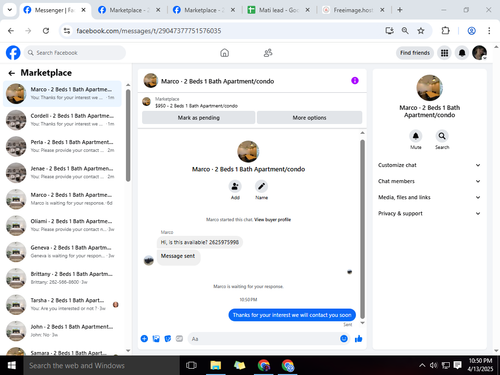The image size is (500, 375).
Task: Open File Explorer from the taskbar
Action: [216, 365]
